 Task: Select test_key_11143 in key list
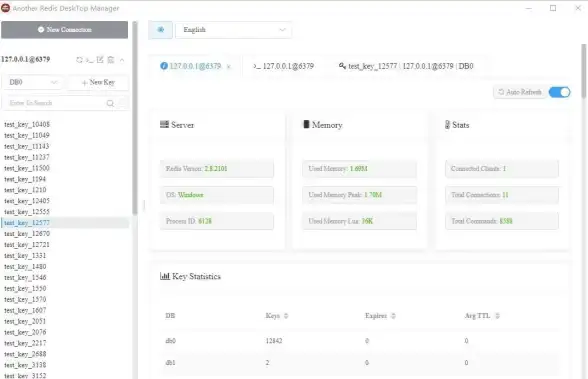coord(27,146)
